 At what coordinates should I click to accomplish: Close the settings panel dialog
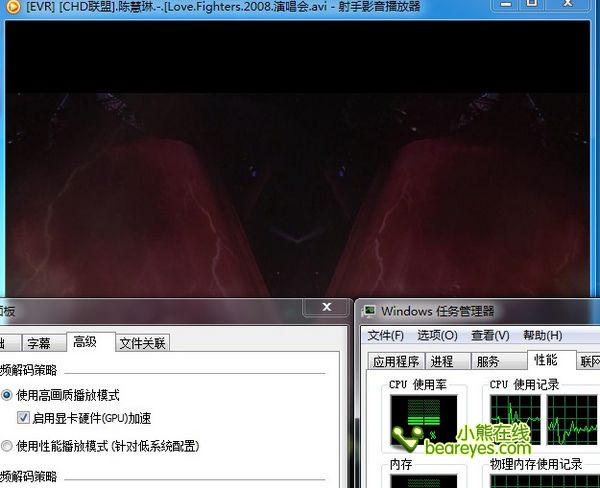click(x=327, y=307)
